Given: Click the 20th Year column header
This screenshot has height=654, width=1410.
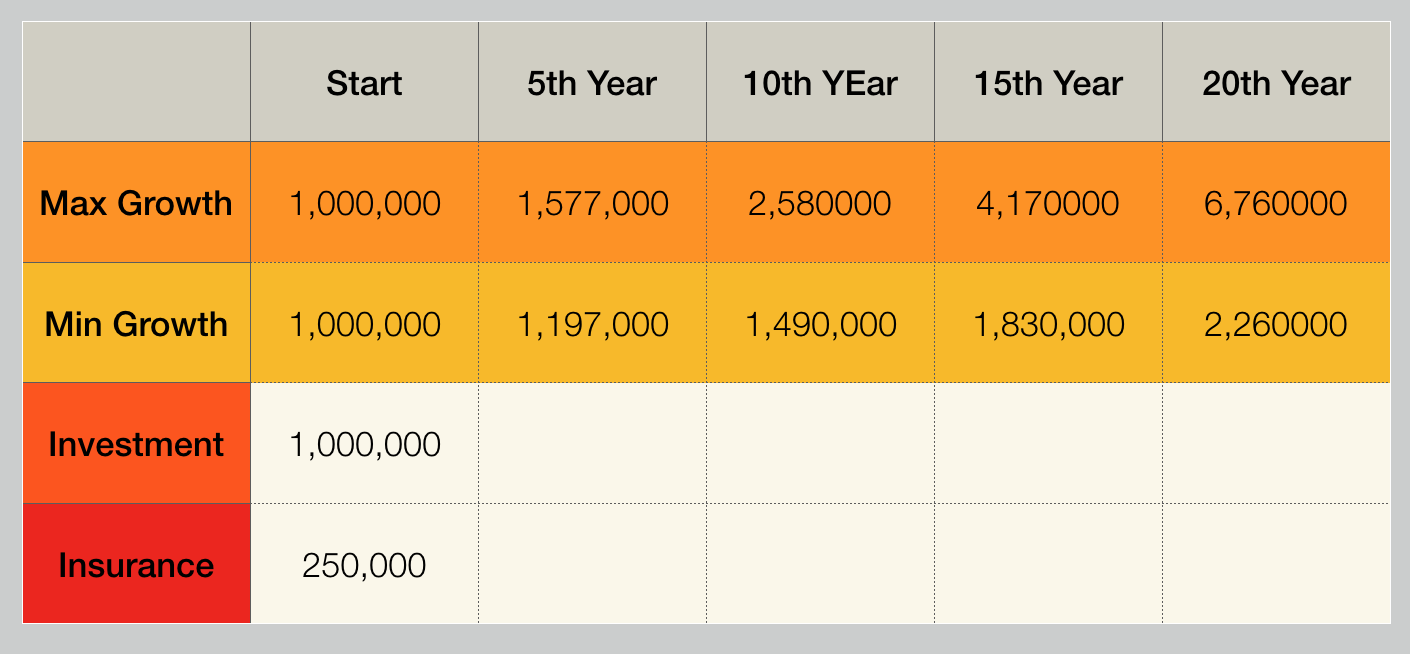Looking at the screenshot, I should [x=1276, y=83].
